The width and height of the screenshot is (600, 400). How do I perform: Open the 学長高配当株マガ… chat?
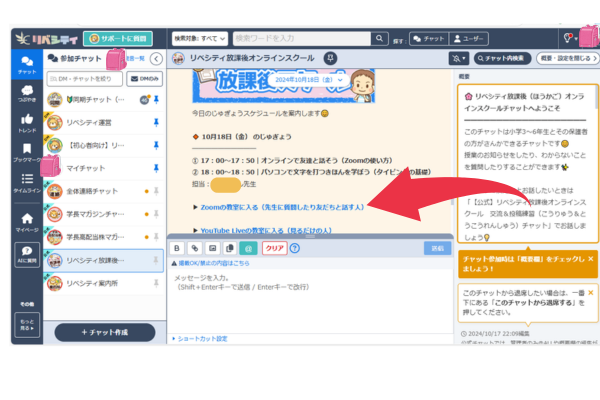pyautogui.click(x=94, y=237)
